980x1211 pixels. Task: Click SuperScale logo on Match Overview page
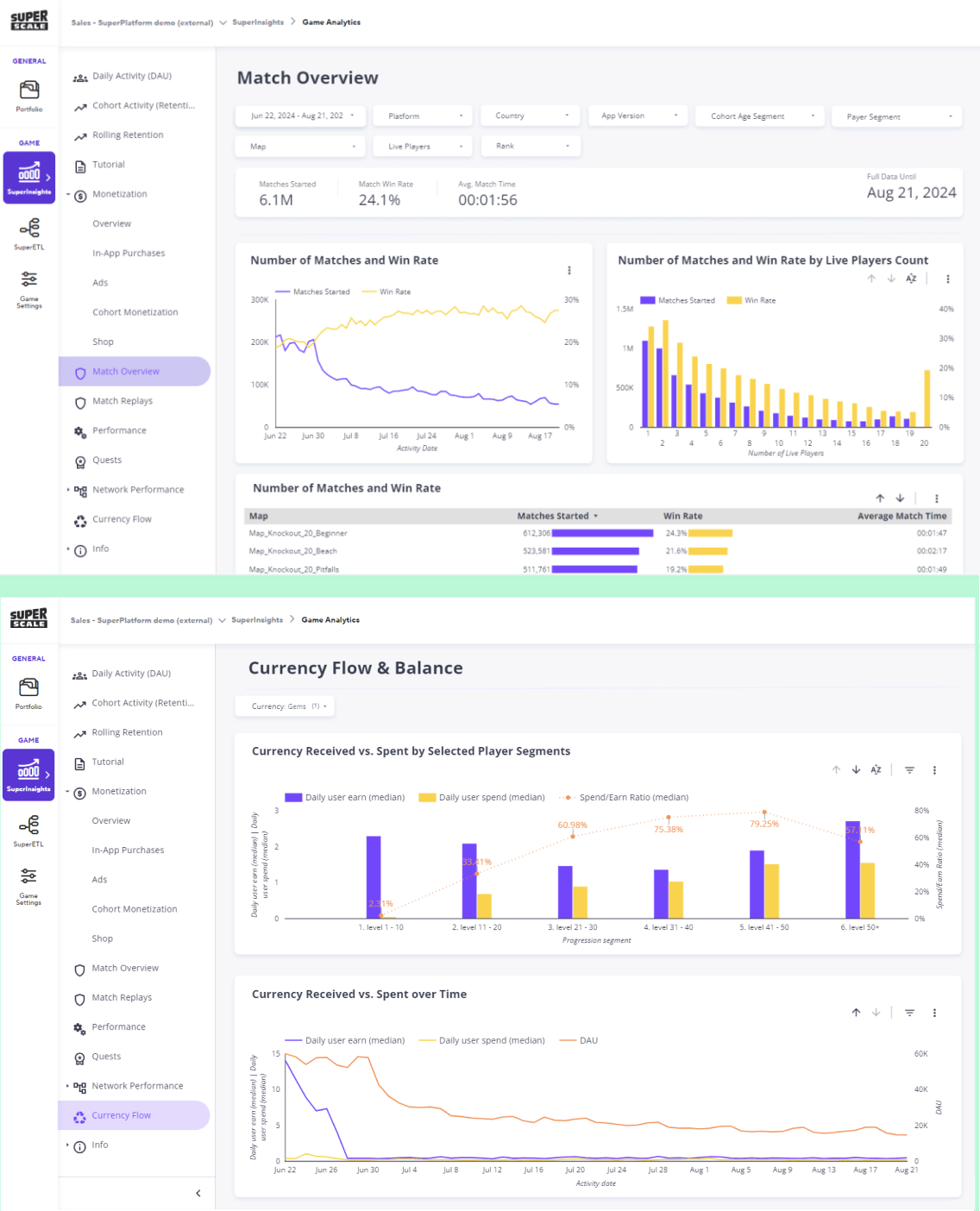pyautogui.click(x=29, y=21)
